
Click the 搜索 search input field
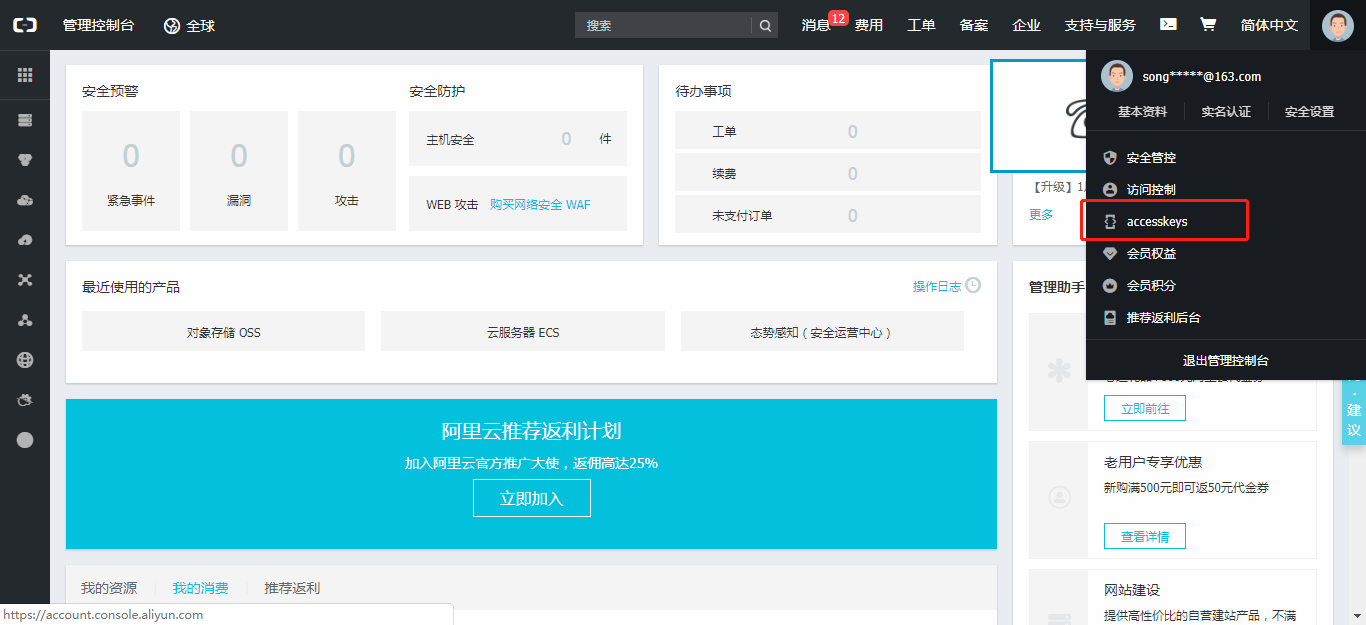(663, 26)
